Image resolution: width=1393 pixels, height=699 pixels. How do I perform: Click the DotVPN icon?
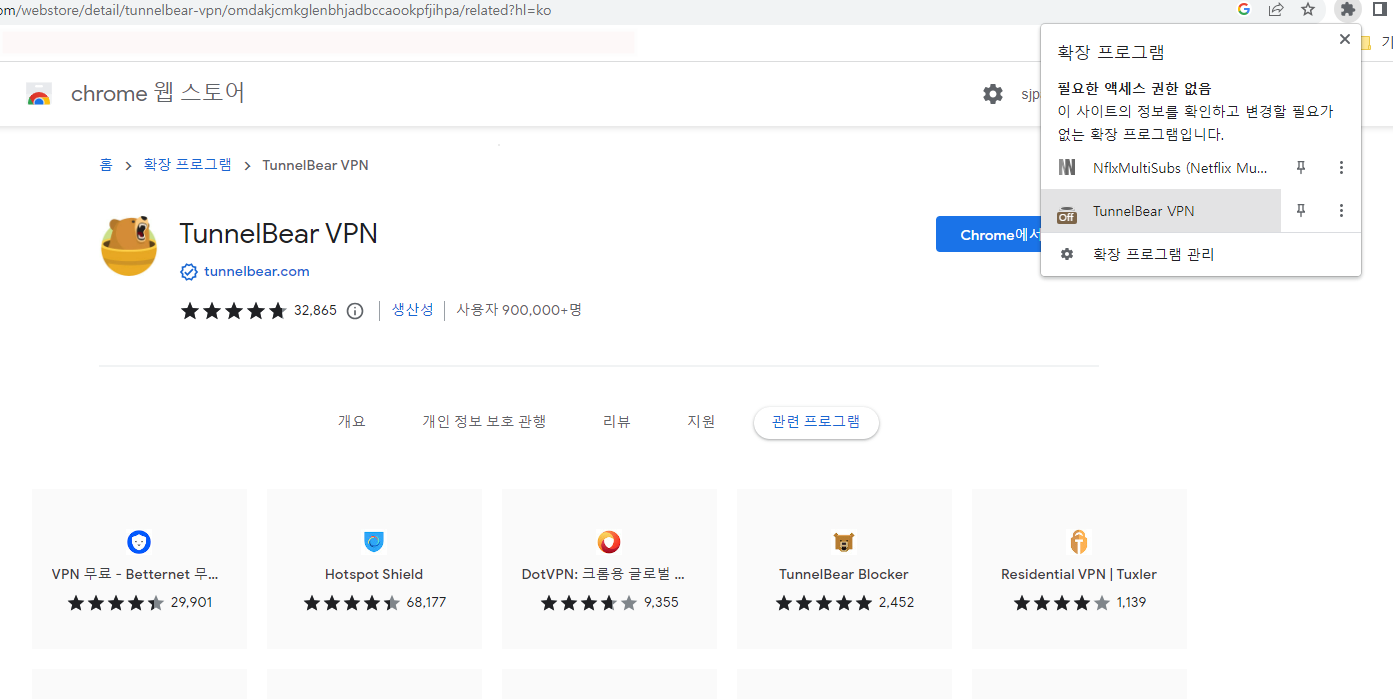click(609, 542)
